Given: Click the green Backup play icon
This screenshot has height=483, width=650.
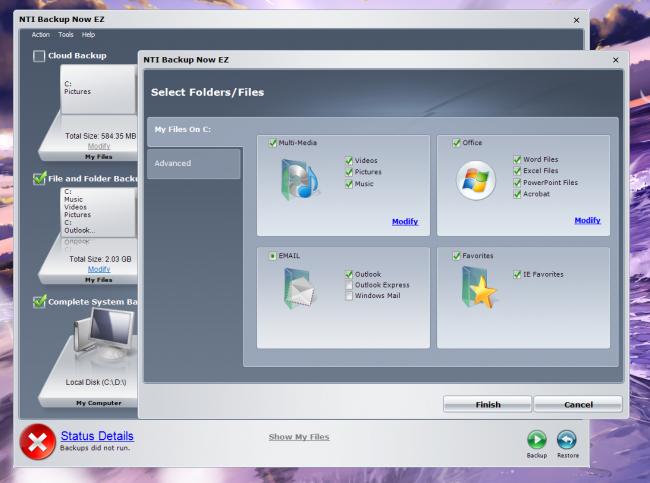Looking at the screenshot, I should pyautogui.click(x=536, y=439).
